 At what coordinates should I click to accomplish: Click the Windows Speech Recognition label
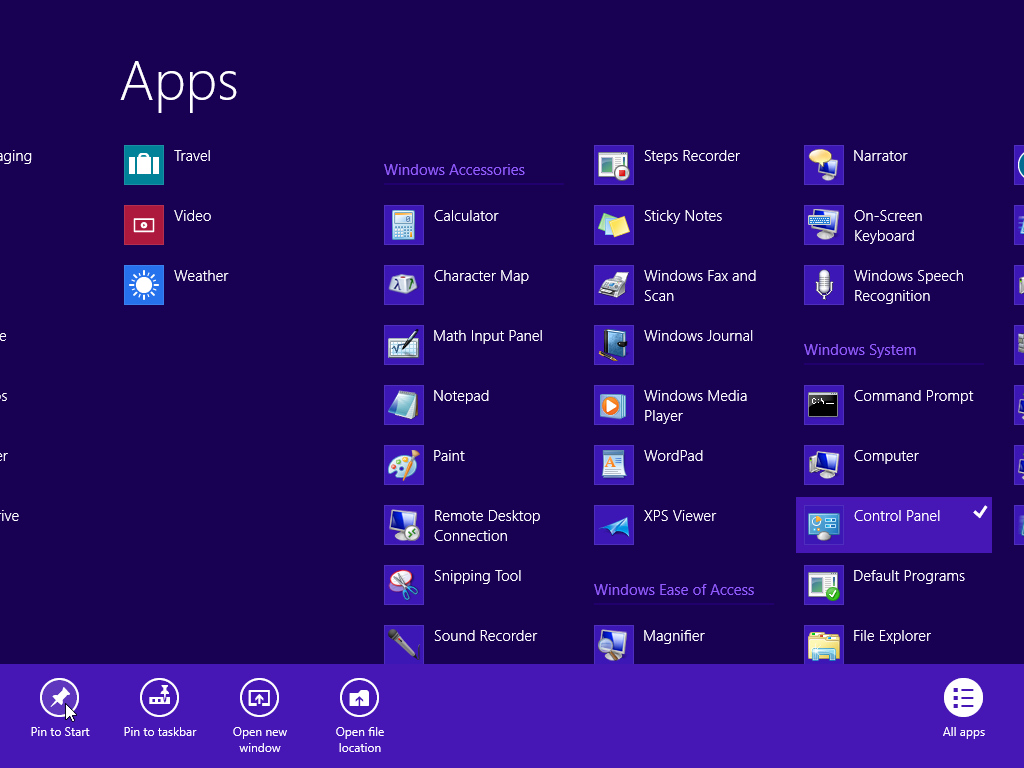click(908, 286)
